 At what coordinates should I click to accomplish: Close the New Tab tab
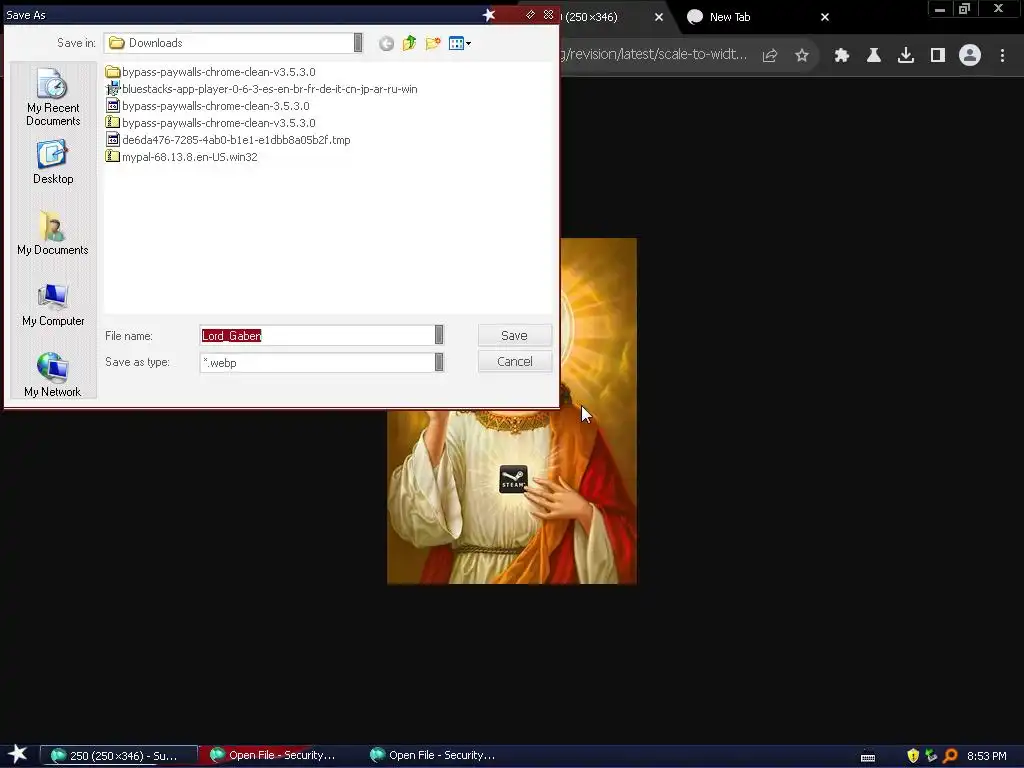pos(825,17)
